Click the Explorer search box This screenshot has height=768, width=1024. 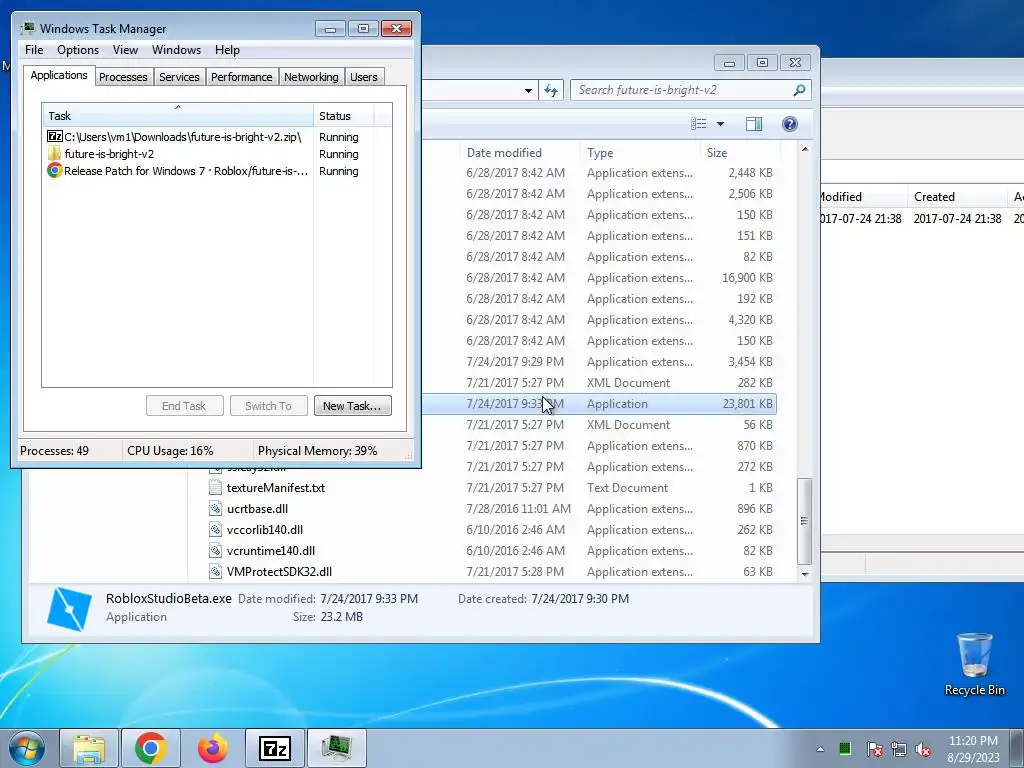[x=682, y=90]
